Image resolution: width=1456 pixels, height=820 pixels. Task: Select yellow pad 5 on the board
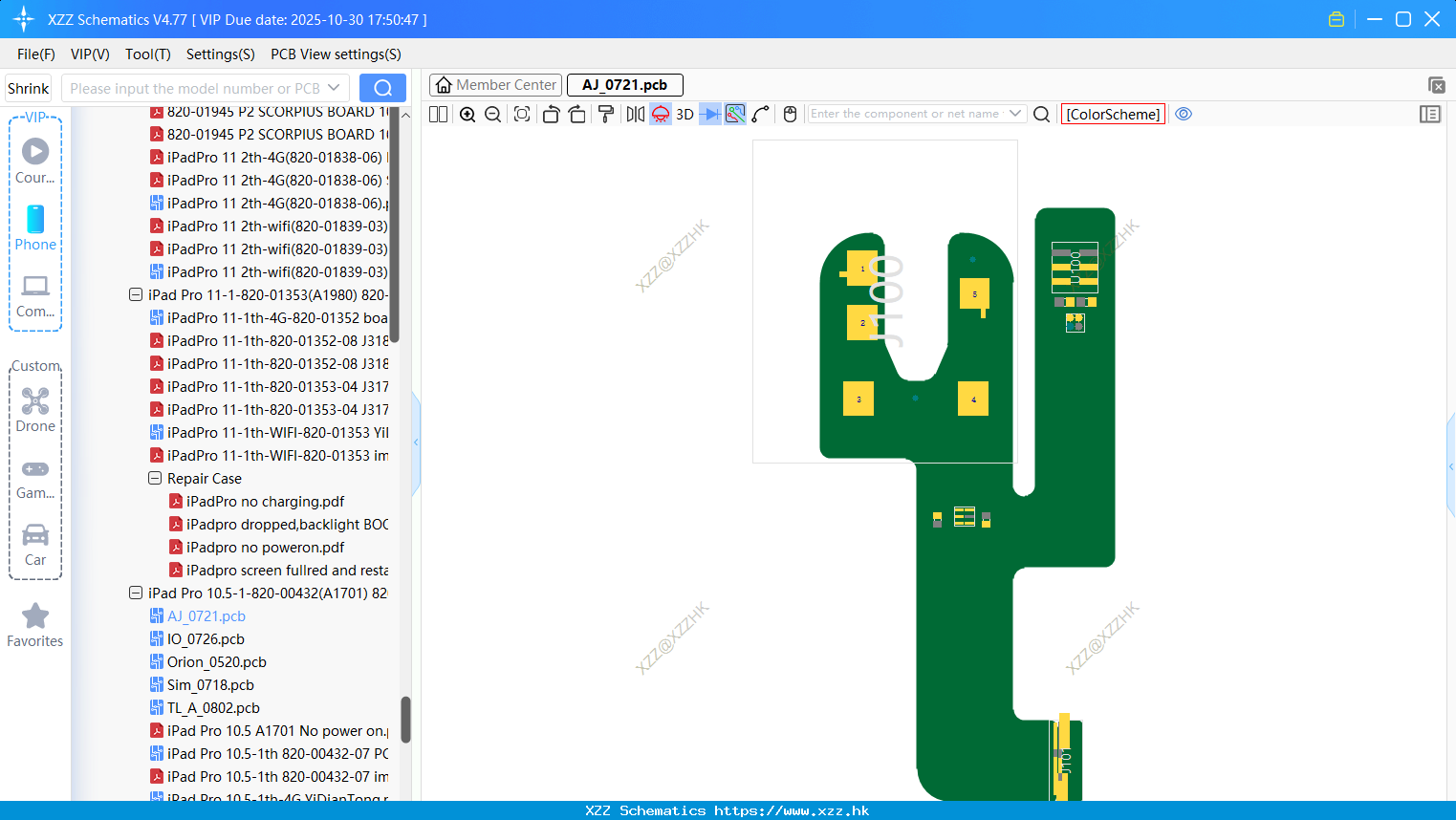click(974, 294)
